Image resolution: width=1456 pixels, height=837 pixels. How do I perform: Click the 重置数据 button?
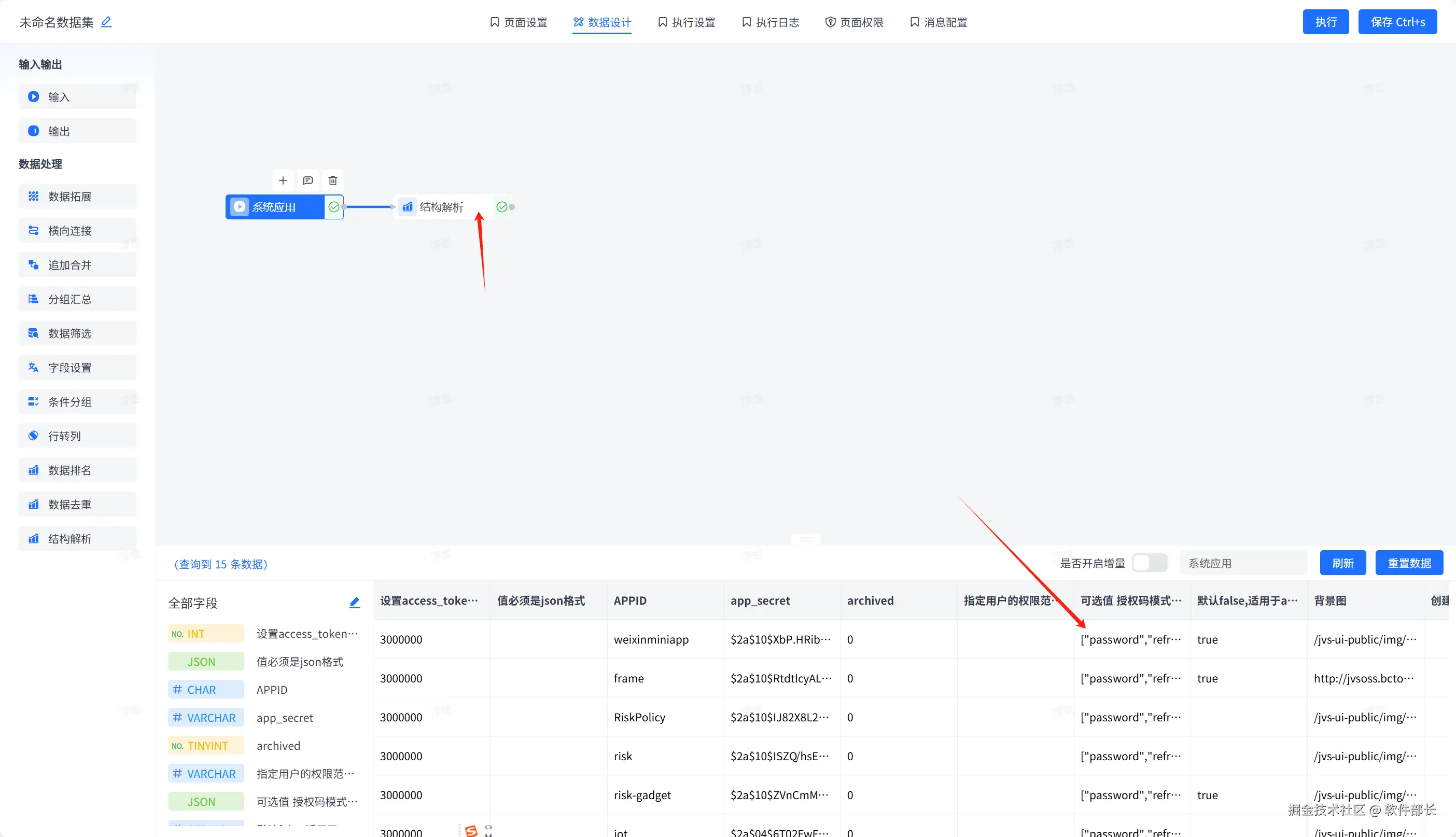pos(1409,563)
